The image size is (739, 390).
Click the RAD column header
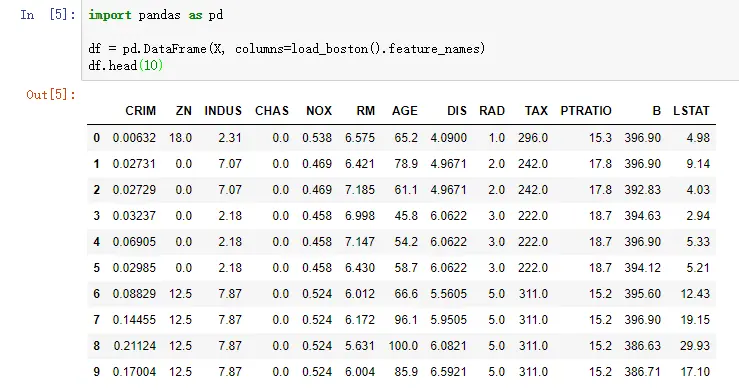point(492,111)
